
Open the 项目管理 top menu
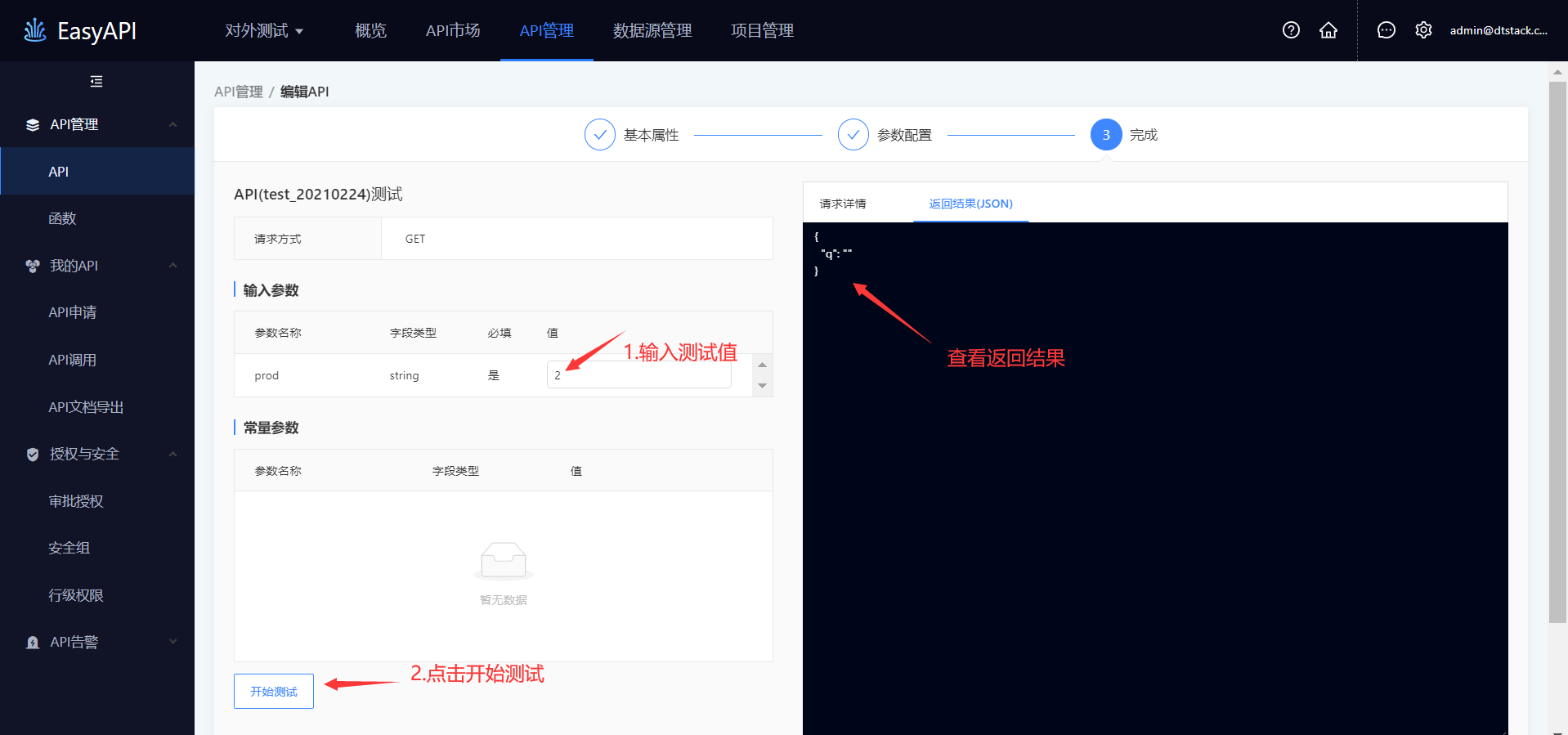click(x=762, y=30)
